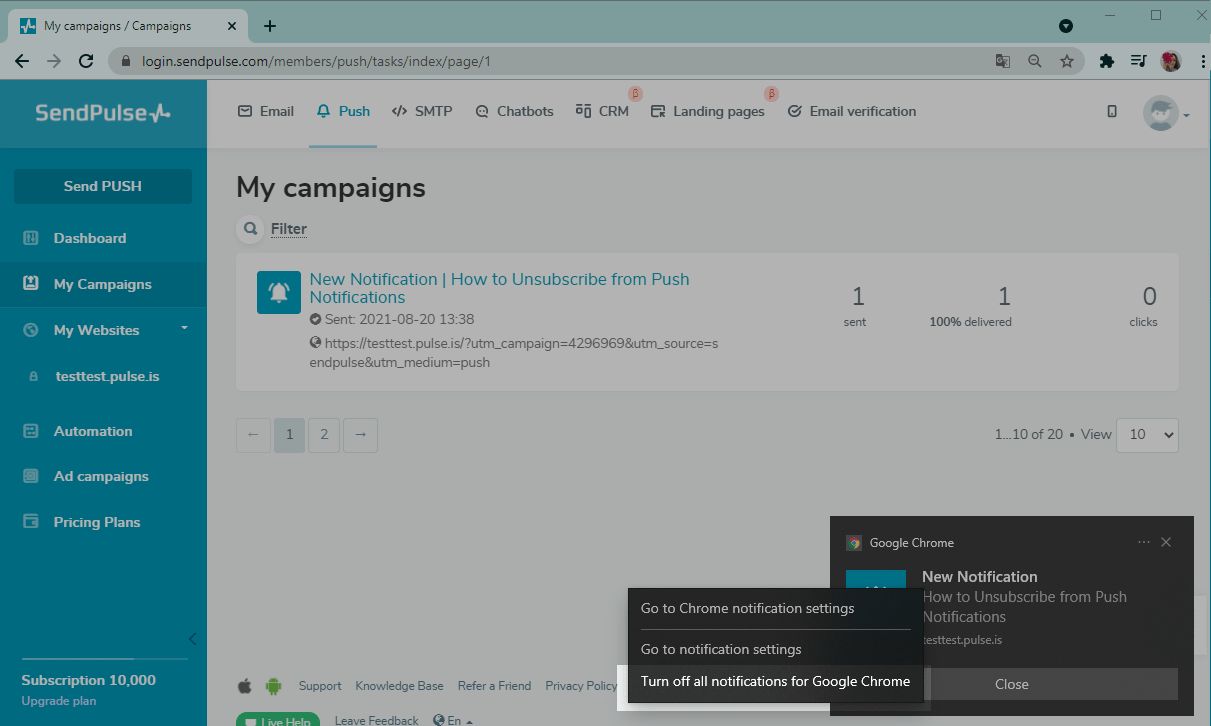1211x726 pixels.
Task: Click the Apple app icon in footer
Action: pos(245,686)
